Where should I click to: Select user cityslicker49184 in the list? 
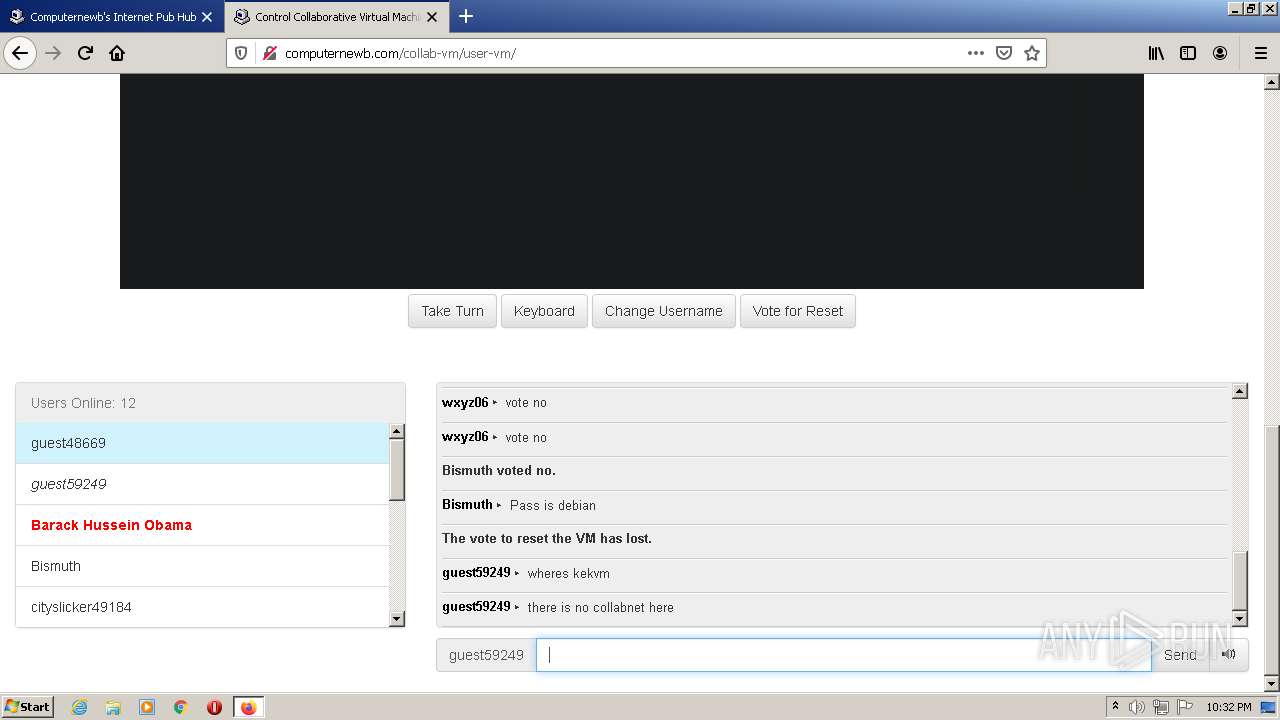click(x=202, y=606)
